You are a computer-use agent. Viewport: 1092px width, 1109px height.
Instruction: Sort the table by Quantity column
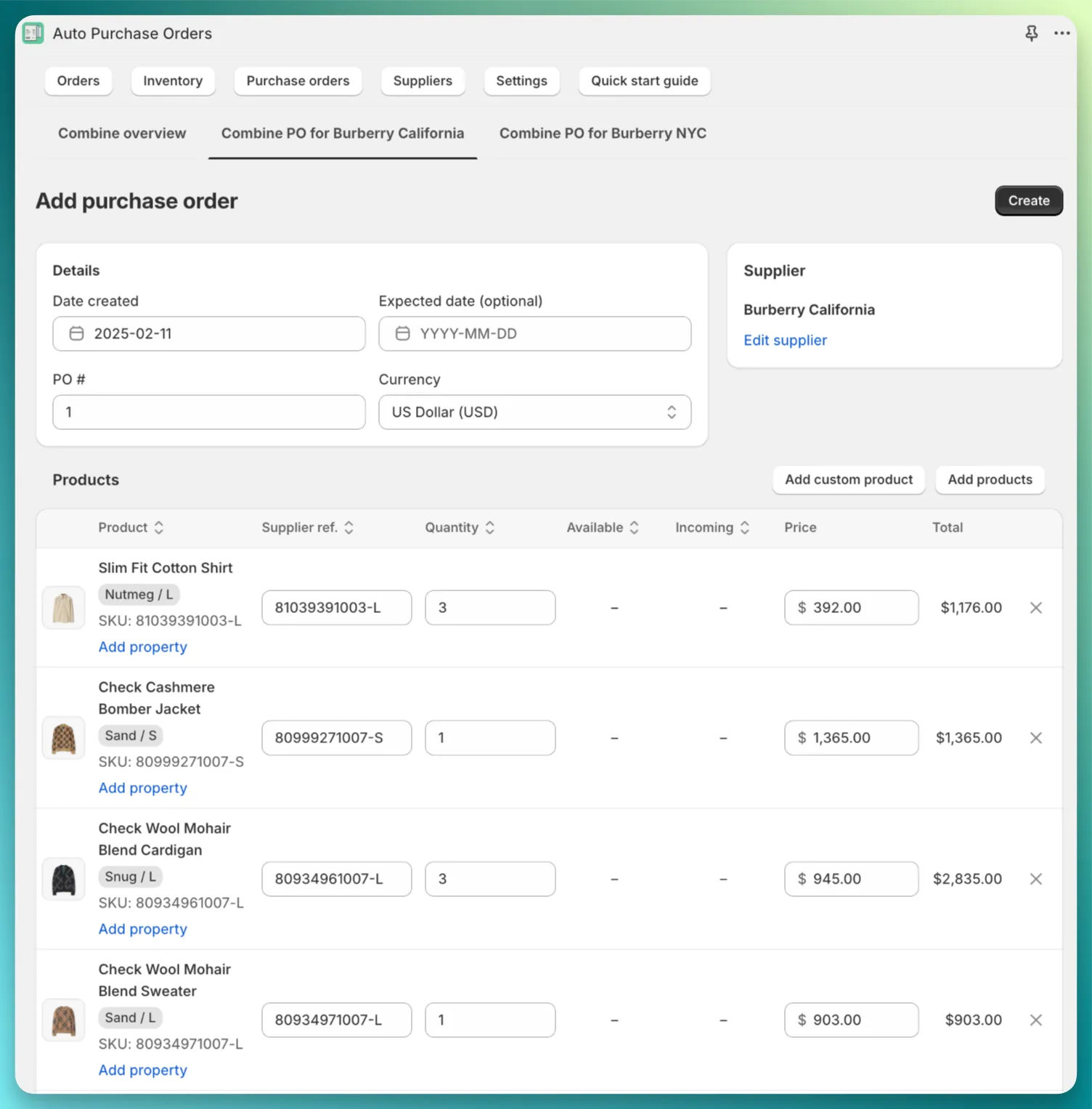pos(460,527)
